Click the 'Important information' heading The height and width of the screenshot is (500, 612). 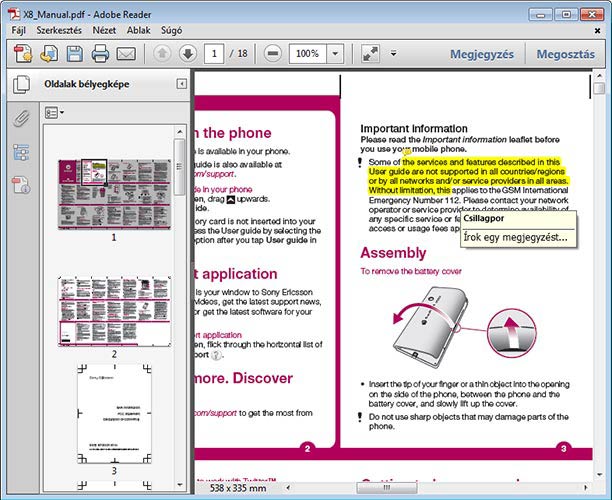point(414,129)
